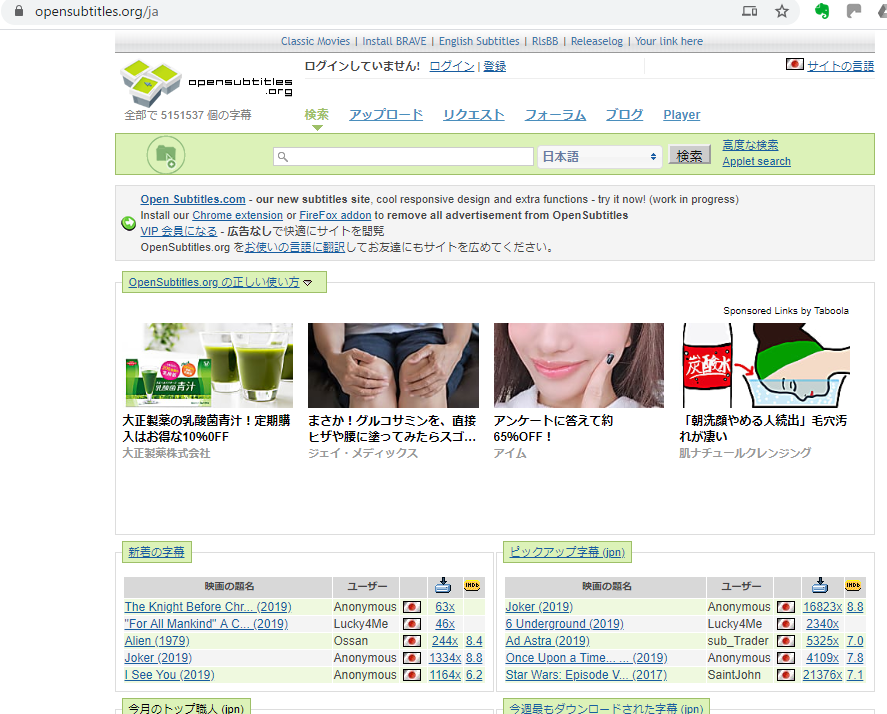Click the 16823x download count
This screenshot has width=887, height=714.
[x=822, y=607]
